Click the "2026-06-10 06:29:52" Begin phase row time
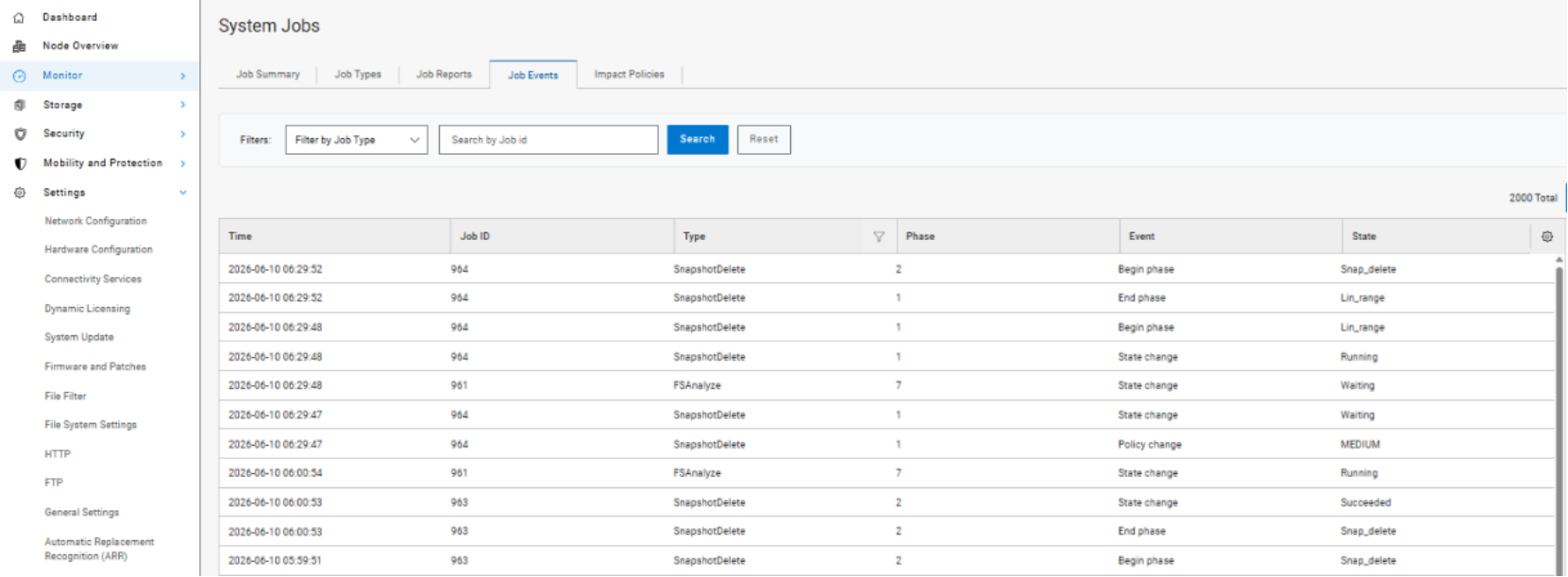Screen dimensions: 1568x577 [x=275, y=269]
